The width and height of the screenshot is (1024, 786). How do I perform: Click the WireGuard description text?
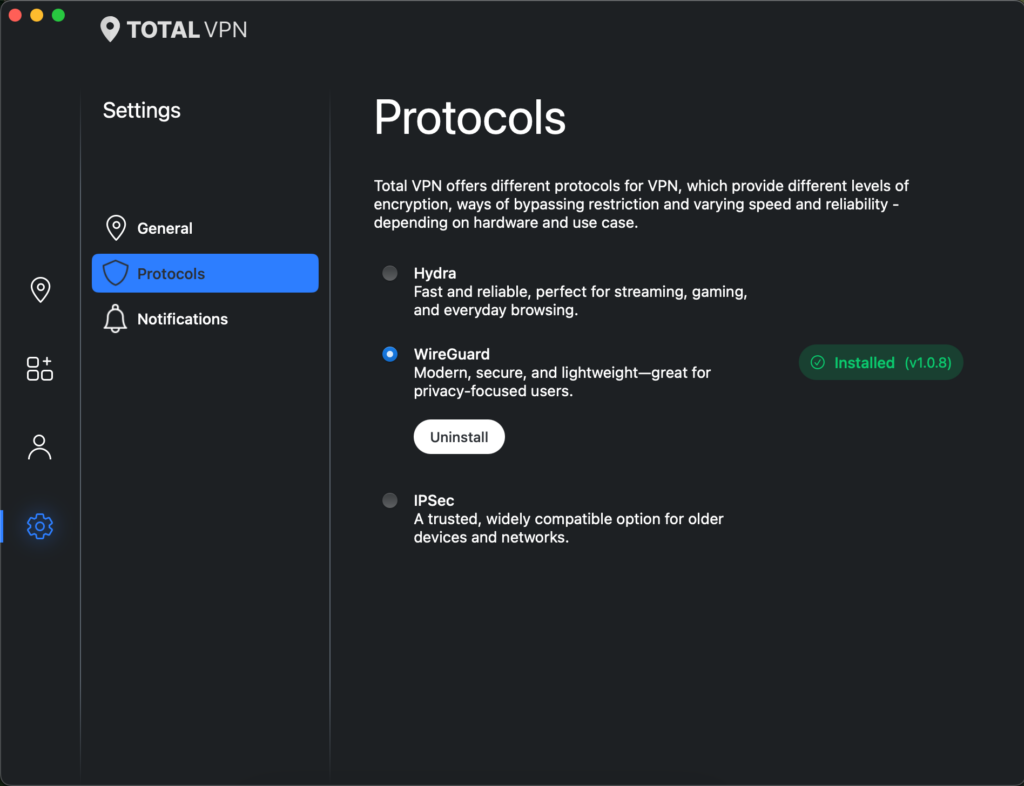pyautogui.click(x=562, y=382)
